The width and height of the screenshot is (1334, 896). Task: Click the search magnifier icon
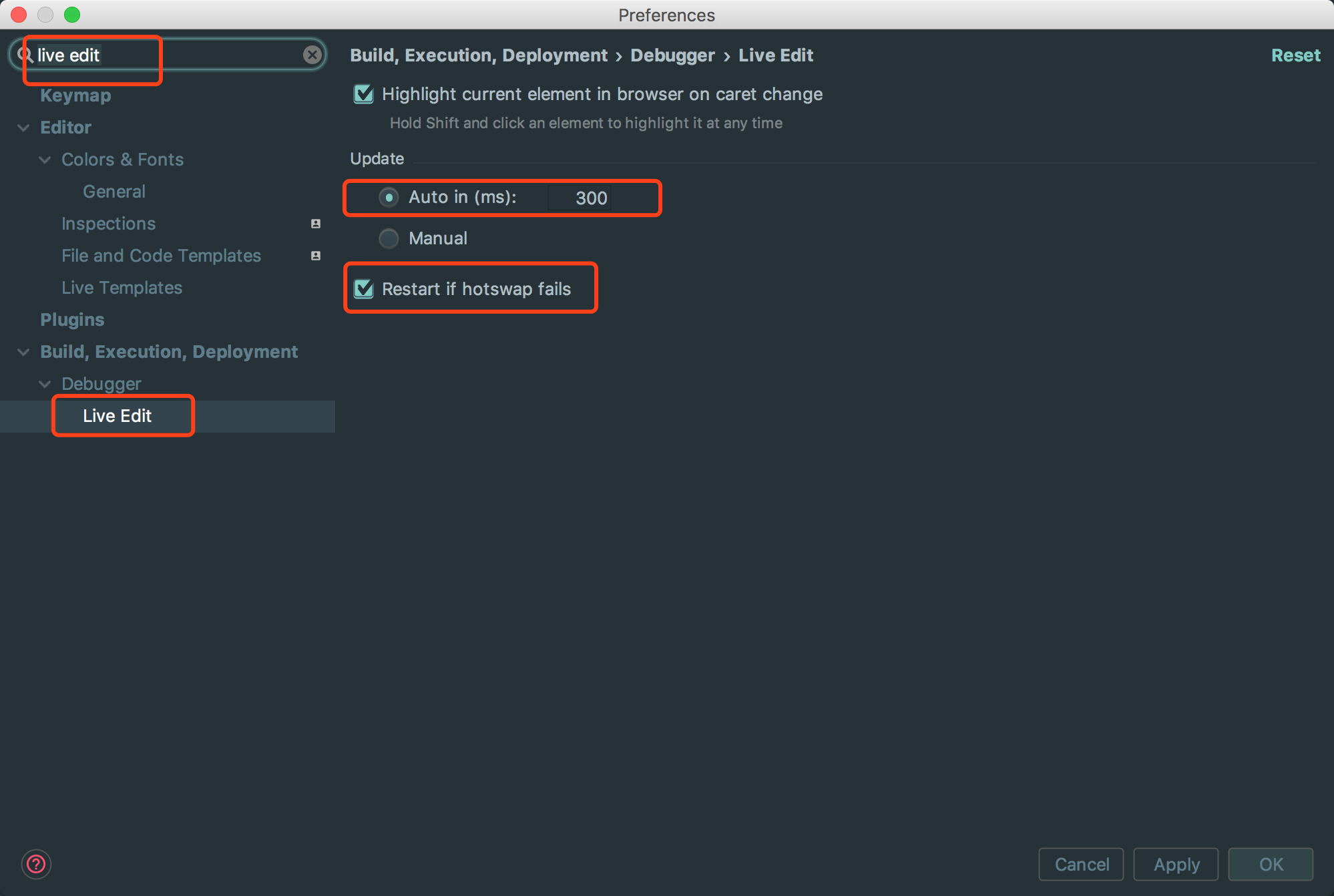click(25, 55)
